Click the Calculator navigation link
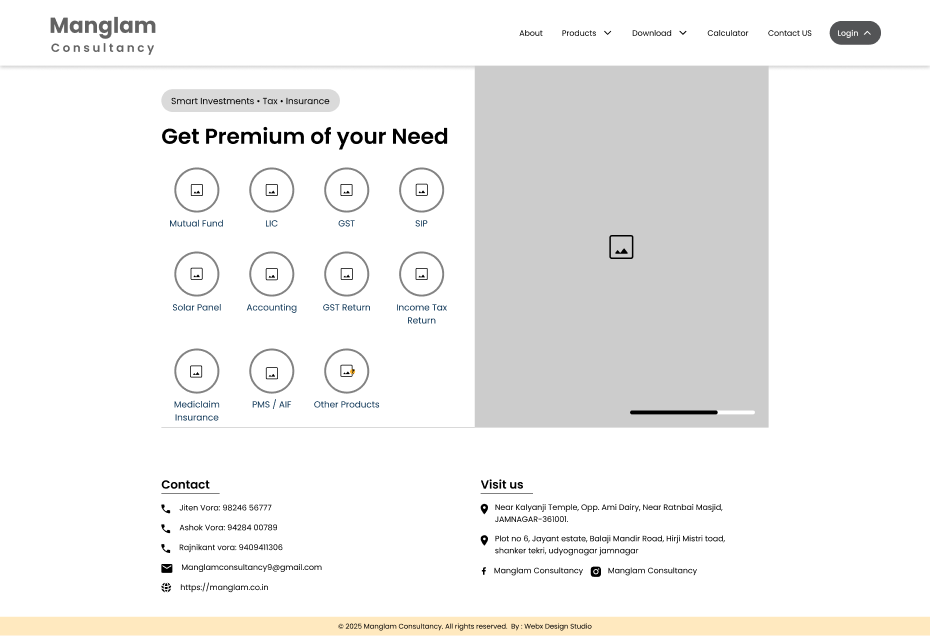Screen dimensions: 930x636 (728, 33)
